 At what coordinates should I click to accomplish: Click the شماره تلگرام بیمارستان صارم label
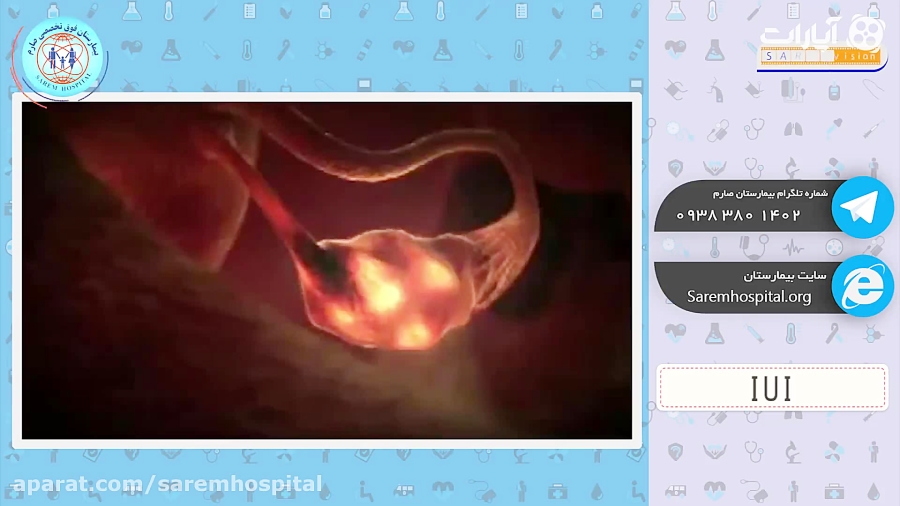tap(770, 193)
